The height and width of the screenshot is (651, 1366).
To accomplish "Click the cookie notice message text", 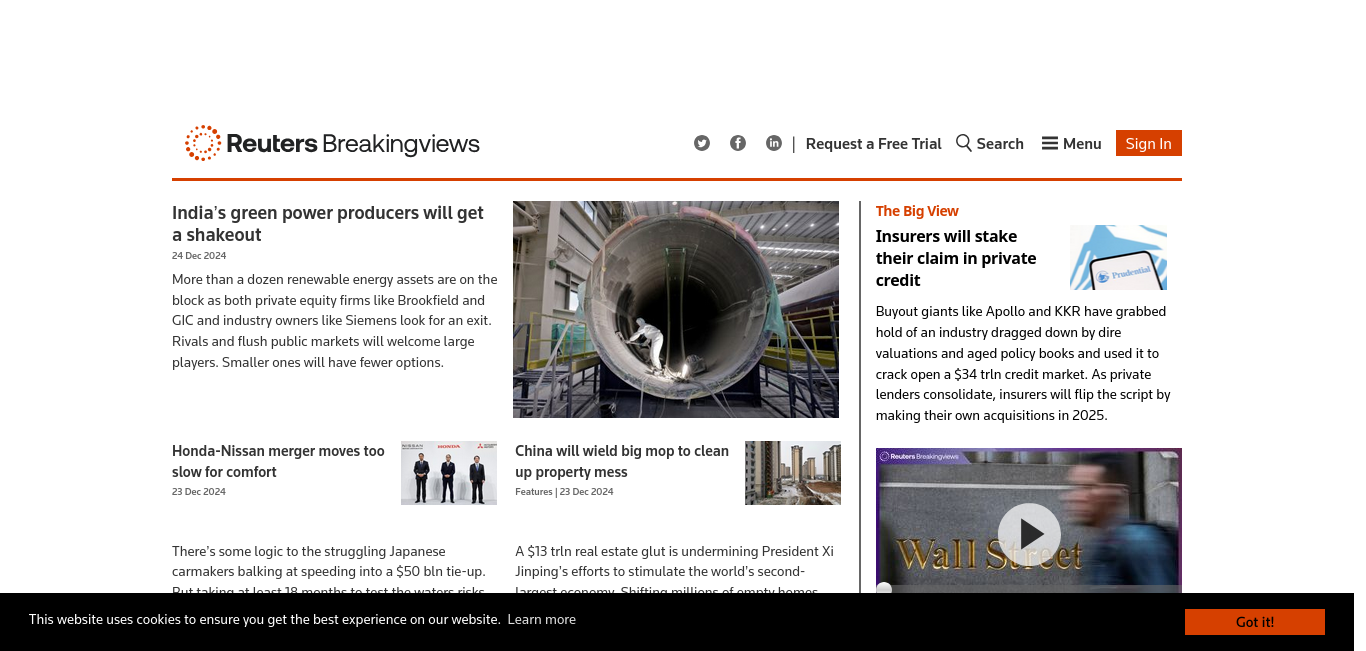I will click(x=264, y=619).
